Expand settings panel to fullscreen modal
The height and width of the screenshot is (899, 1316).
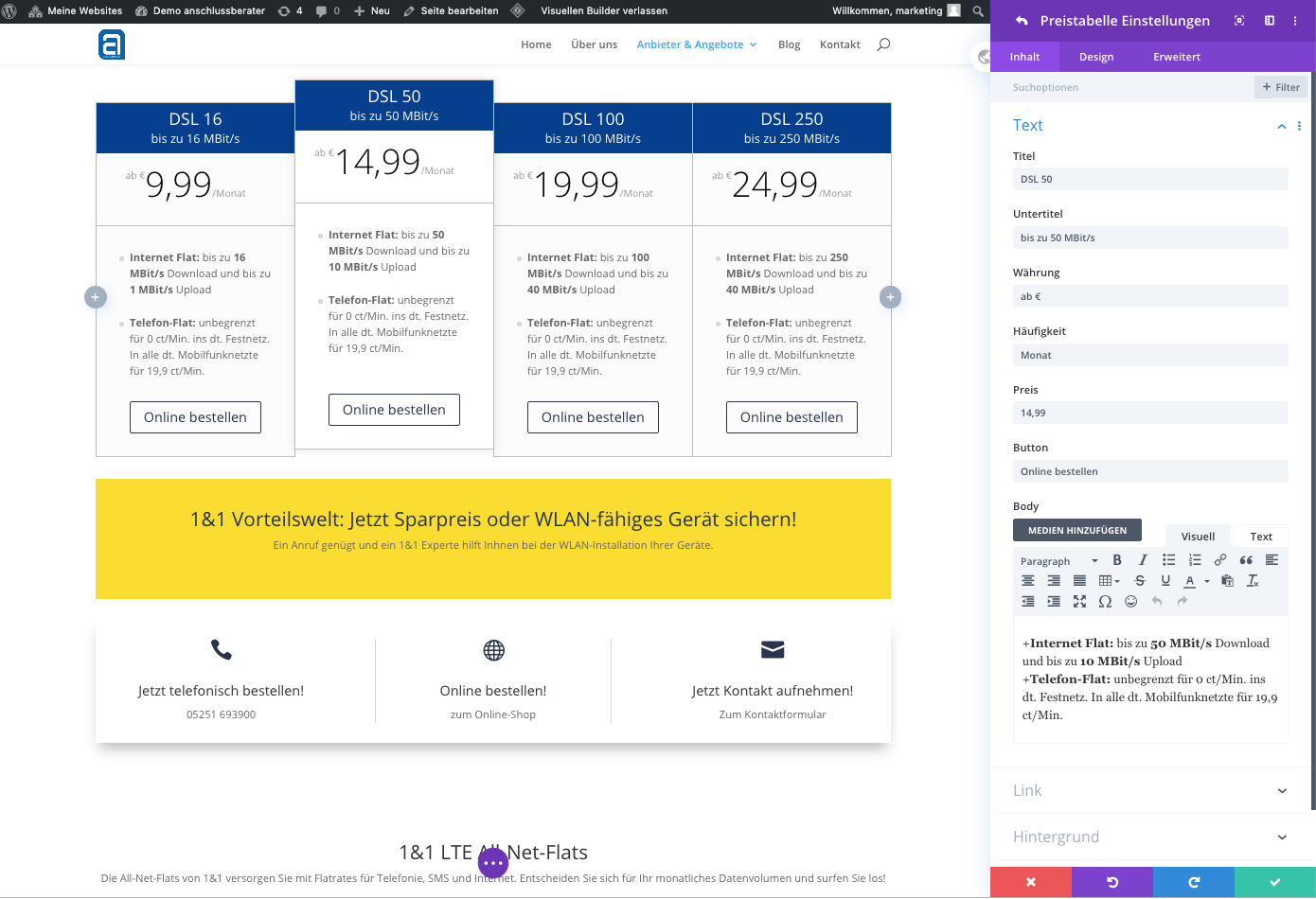click(x=1239, y=21)
